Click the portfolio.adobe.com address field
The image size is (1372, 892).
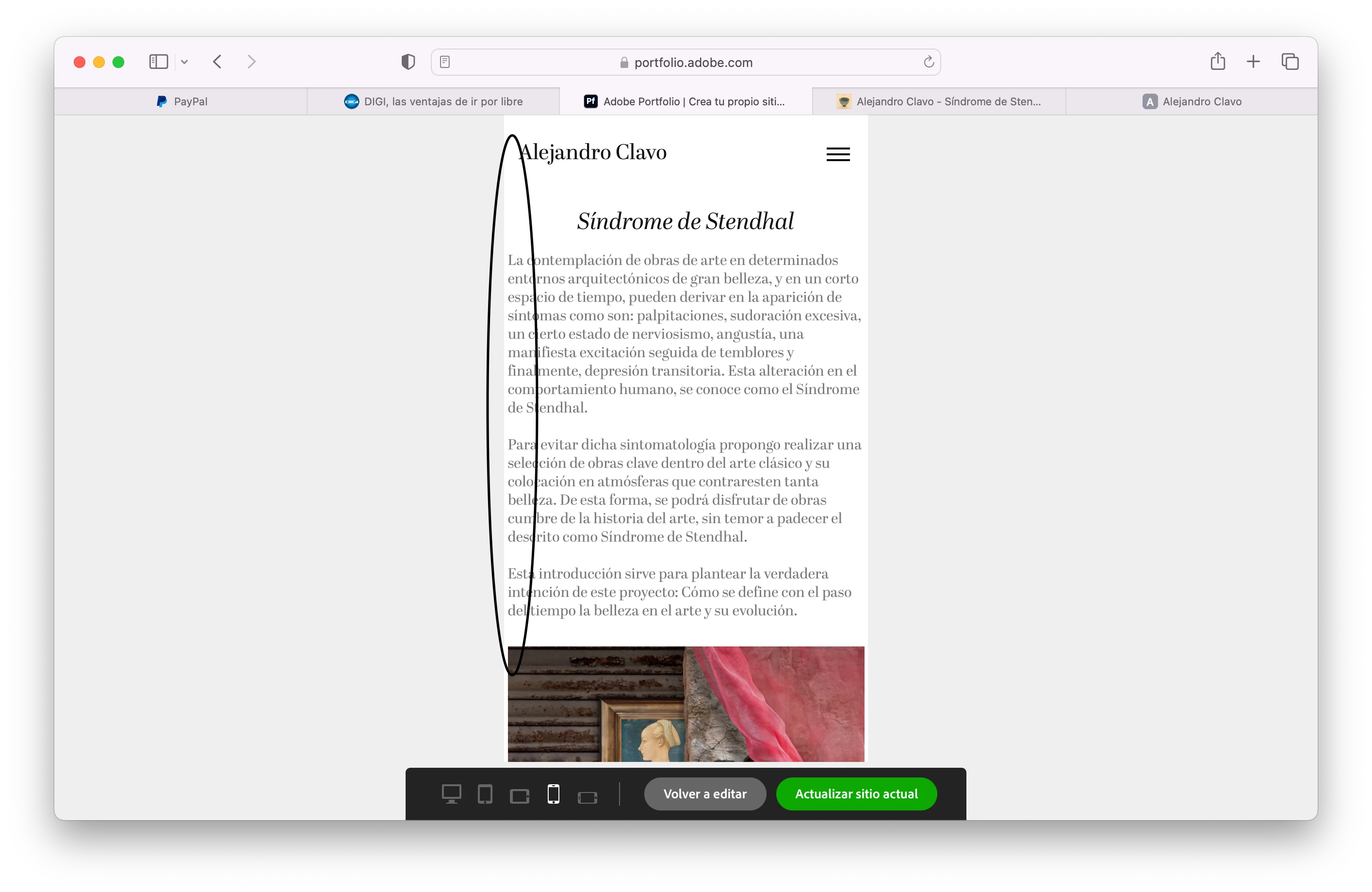686,62
